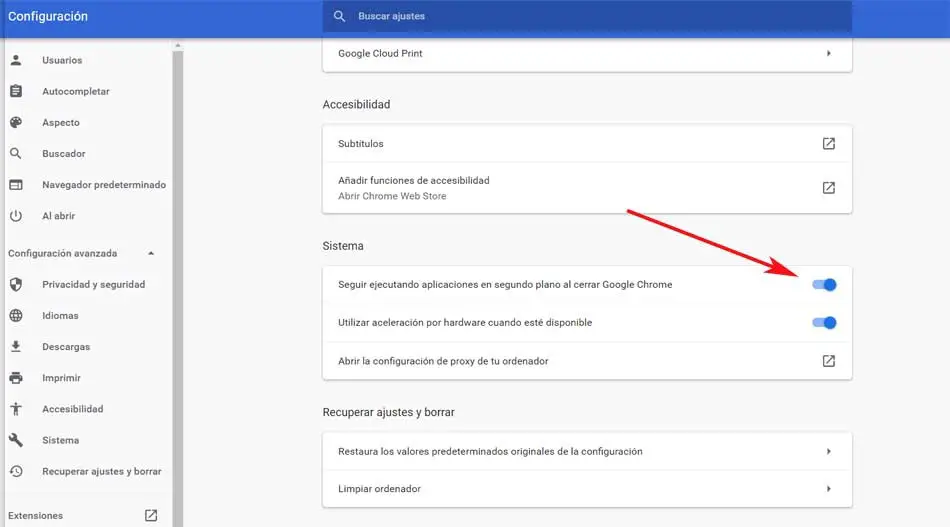The width and height of the screenshot is (950, 527).
Task: Go to Aspecto settings
Action: point(61,122)
